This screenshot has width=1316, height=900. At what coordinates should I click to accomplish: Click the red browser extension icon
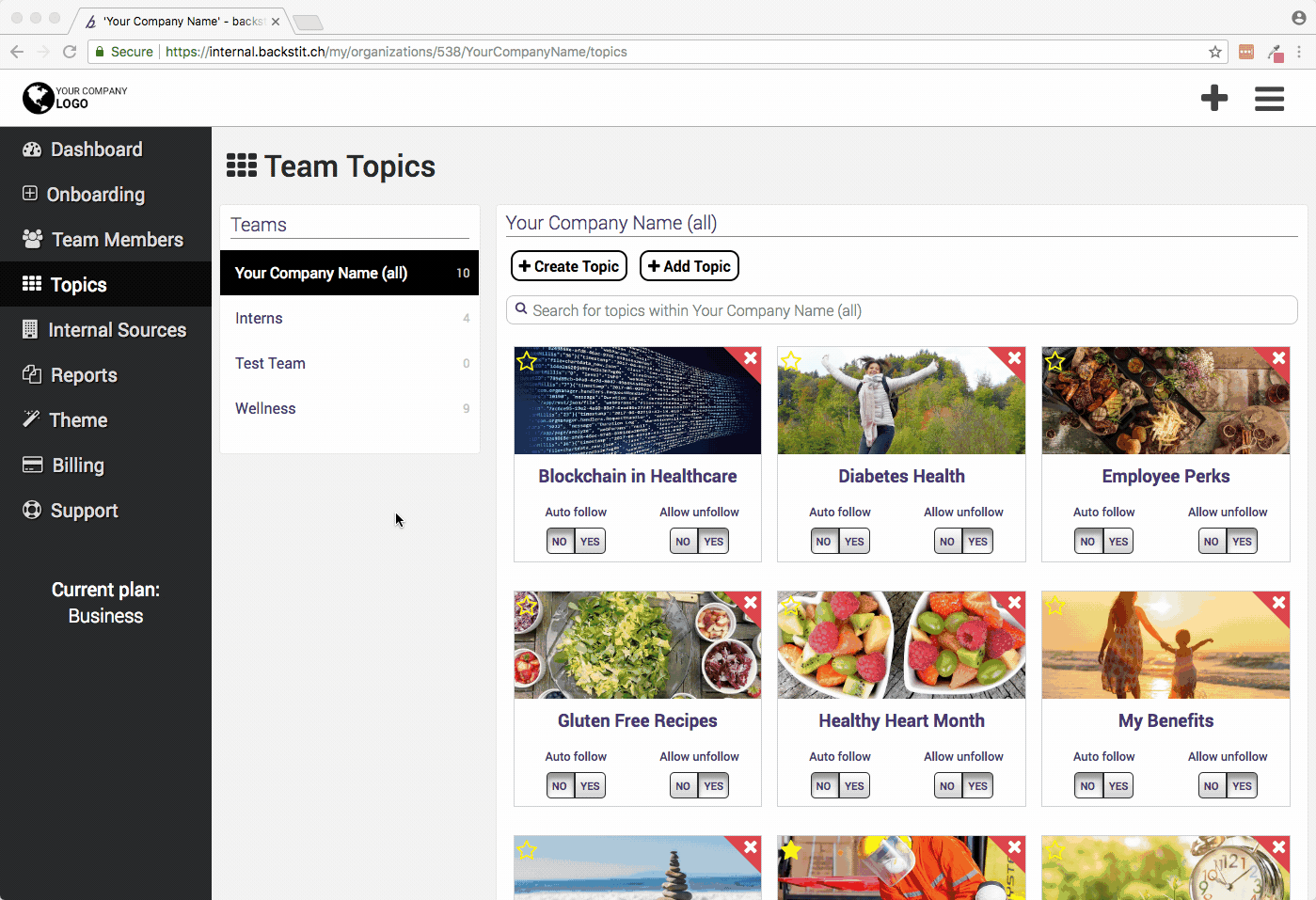1246,52
